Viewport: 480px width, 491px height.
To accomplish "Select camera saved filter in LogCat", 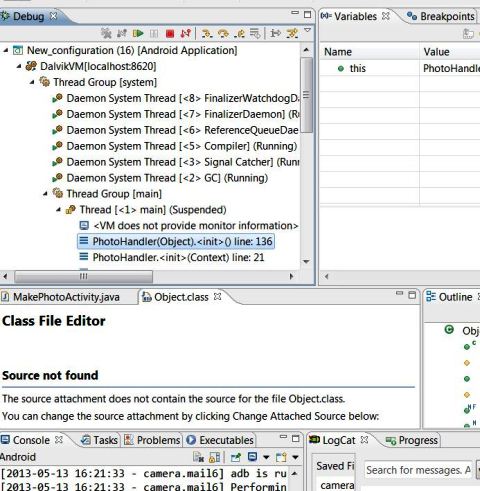I will (x=337, y=485).
